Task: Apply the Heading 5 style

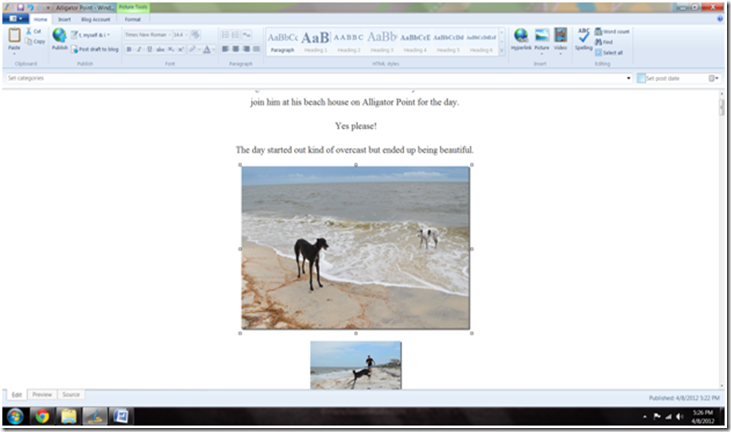Action: pos(448,41)
